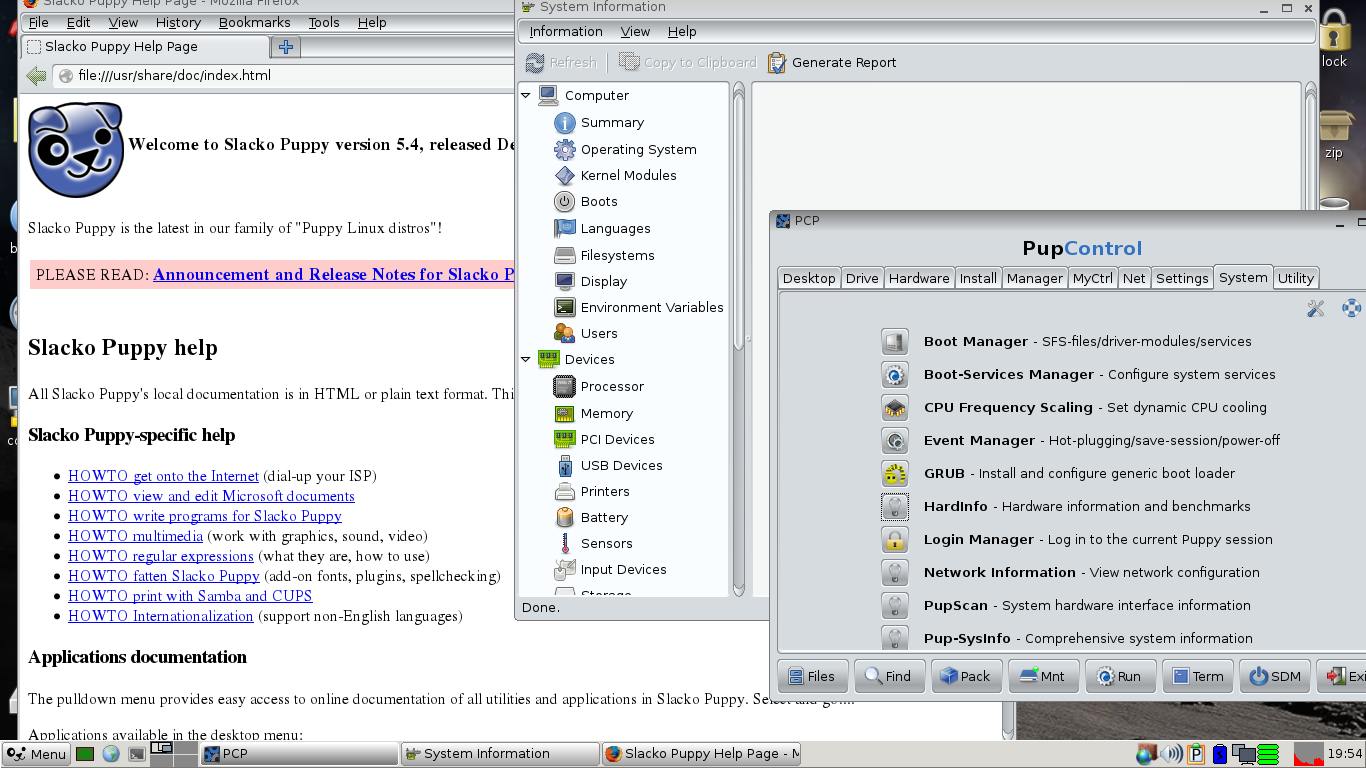Viewport: 1366px width, 768px height.
Task: Click Generate Report in System Information toolbar
Action: tap(832, 63)
